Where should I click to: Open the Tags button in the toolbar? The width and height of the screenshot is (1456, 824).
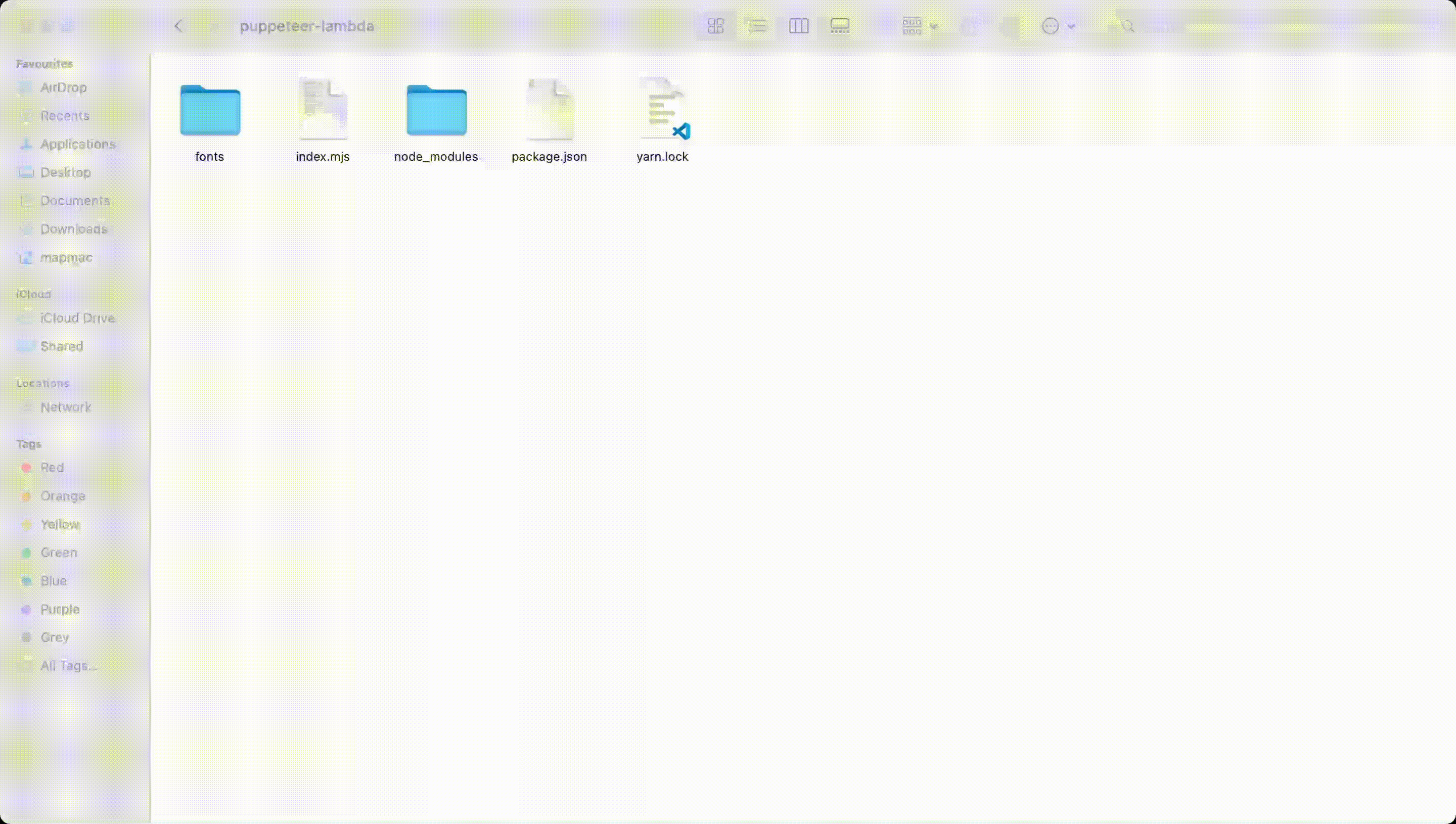[1007, 26]
